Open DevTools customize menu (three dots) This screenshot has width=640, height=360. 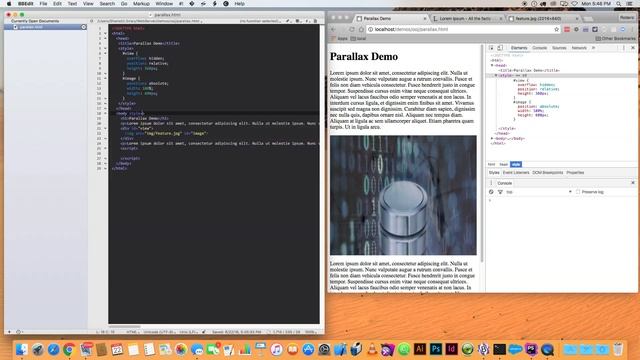pos(624,48)
